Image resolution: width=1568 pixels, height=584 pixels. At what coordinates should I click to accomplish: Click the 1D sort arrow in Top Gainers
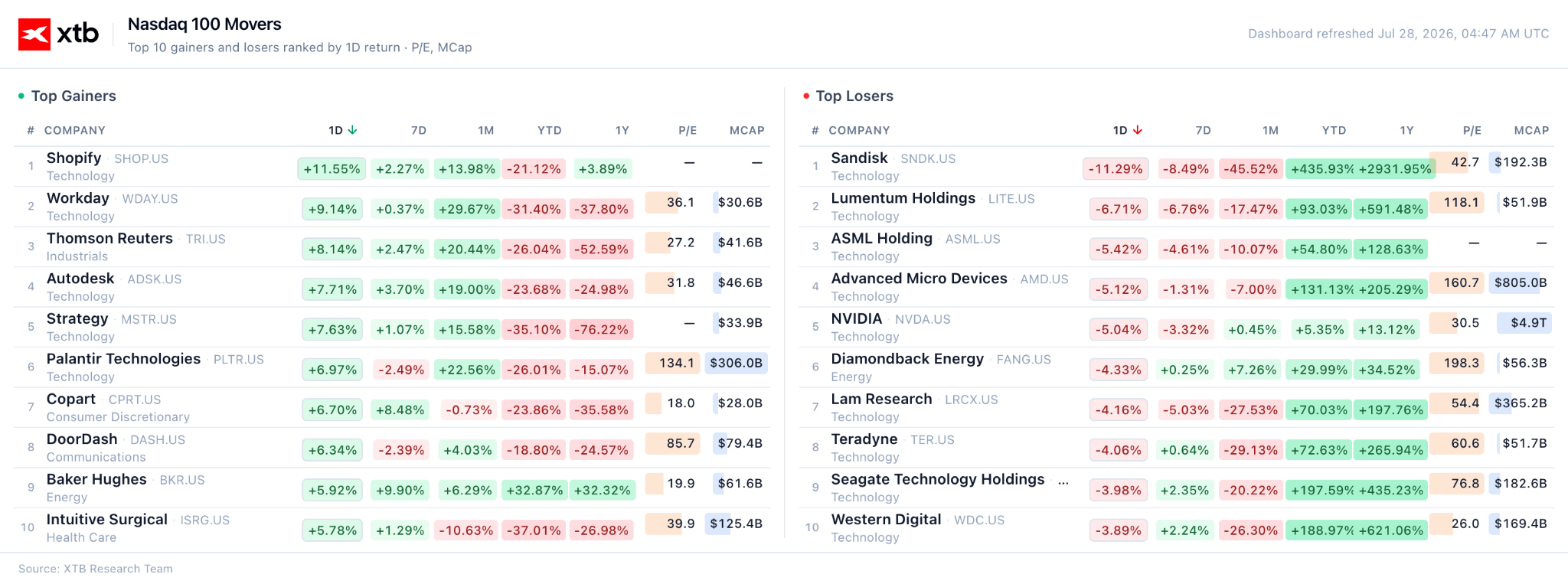(352, 130)
